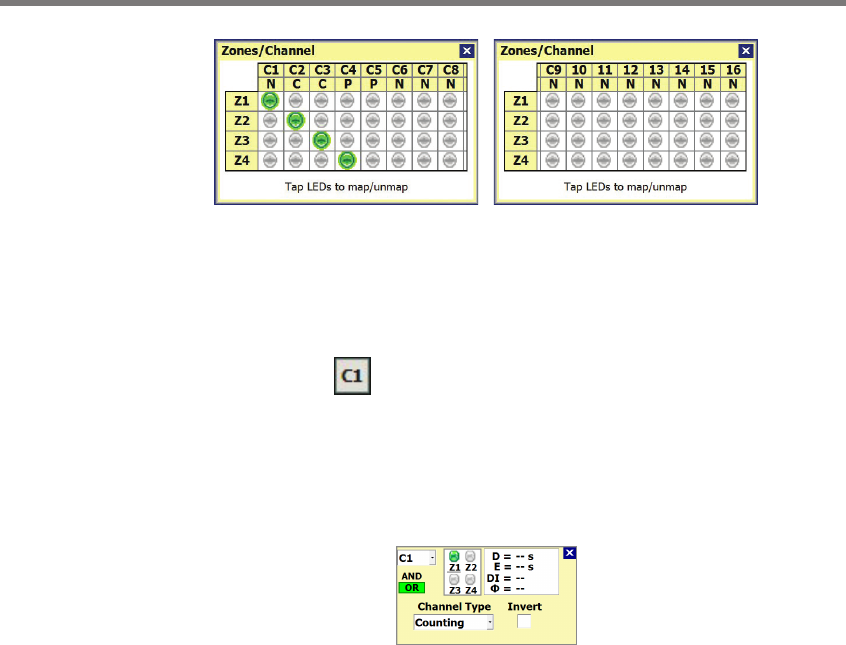Click the D = -- s delay value
The width and height of the screenshot is (846, 645).
513,556
